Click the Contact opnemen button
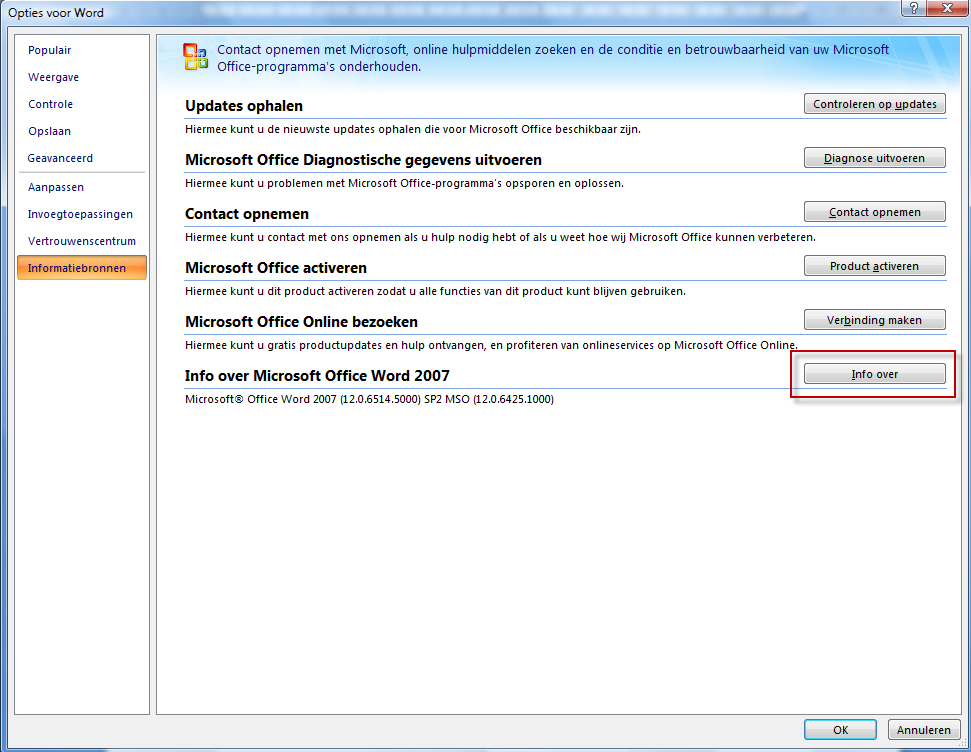 click(874, 211)
